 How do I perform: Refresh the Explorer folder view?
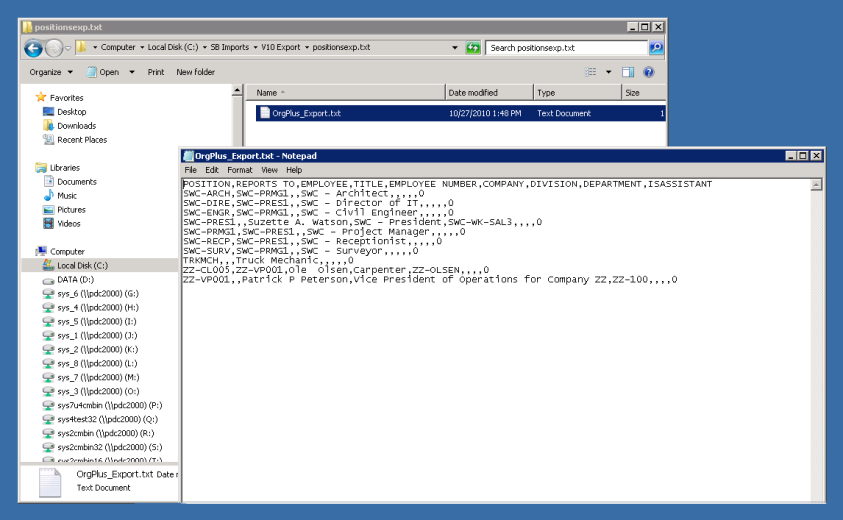pos(473,48)
